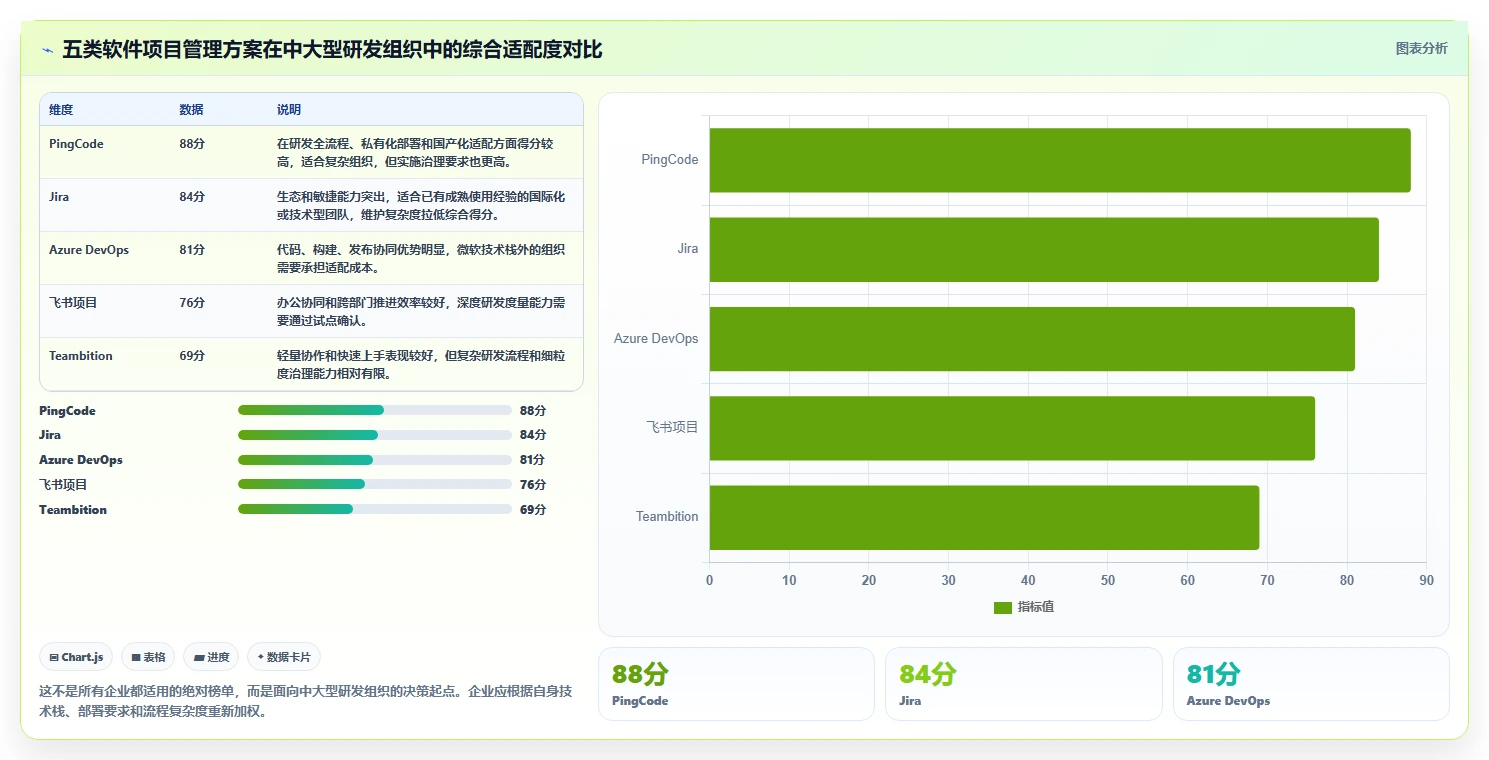Click the Azure DevOps progress bar
The width and height of the screenshot is (1489, 760).
point(375,460)
